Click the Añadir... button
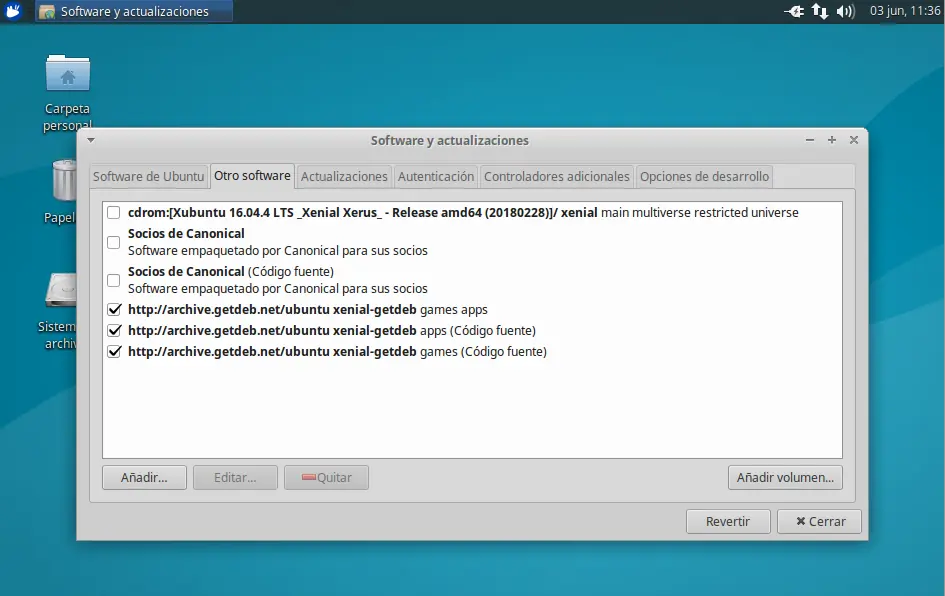 (144, 477)
